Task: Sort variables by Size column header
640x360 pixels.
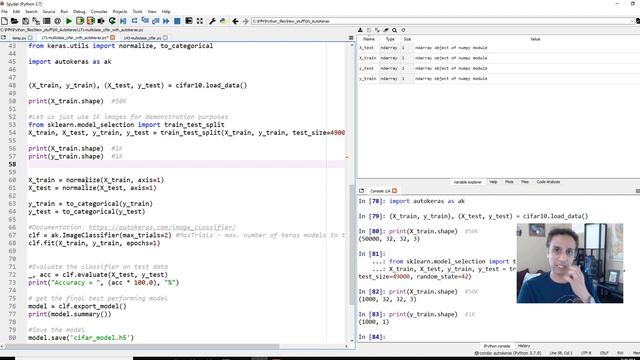Action: tap(407, 39)
